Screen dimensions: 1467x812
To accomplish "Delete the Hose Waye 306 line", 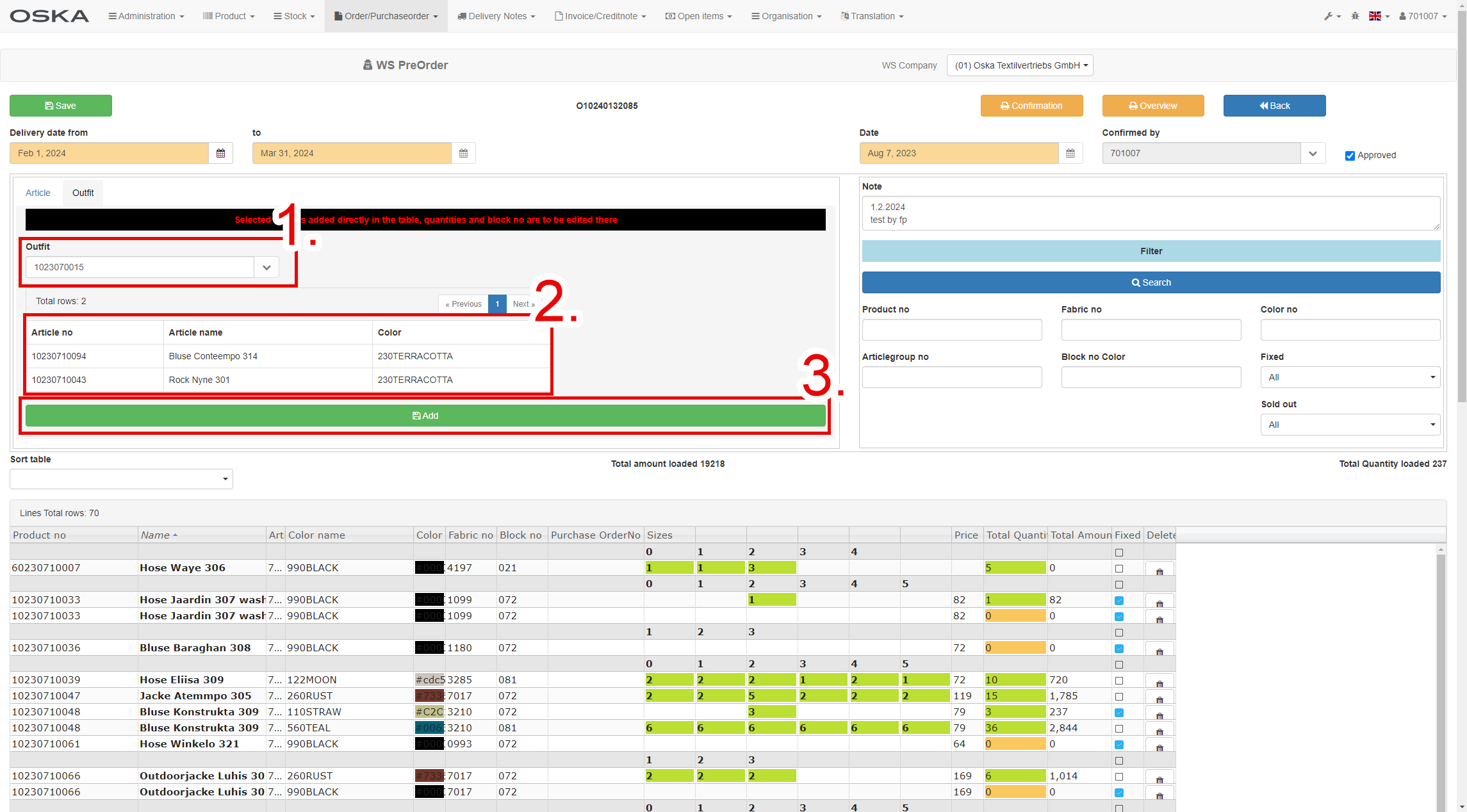I will (x=1159, y=569).
